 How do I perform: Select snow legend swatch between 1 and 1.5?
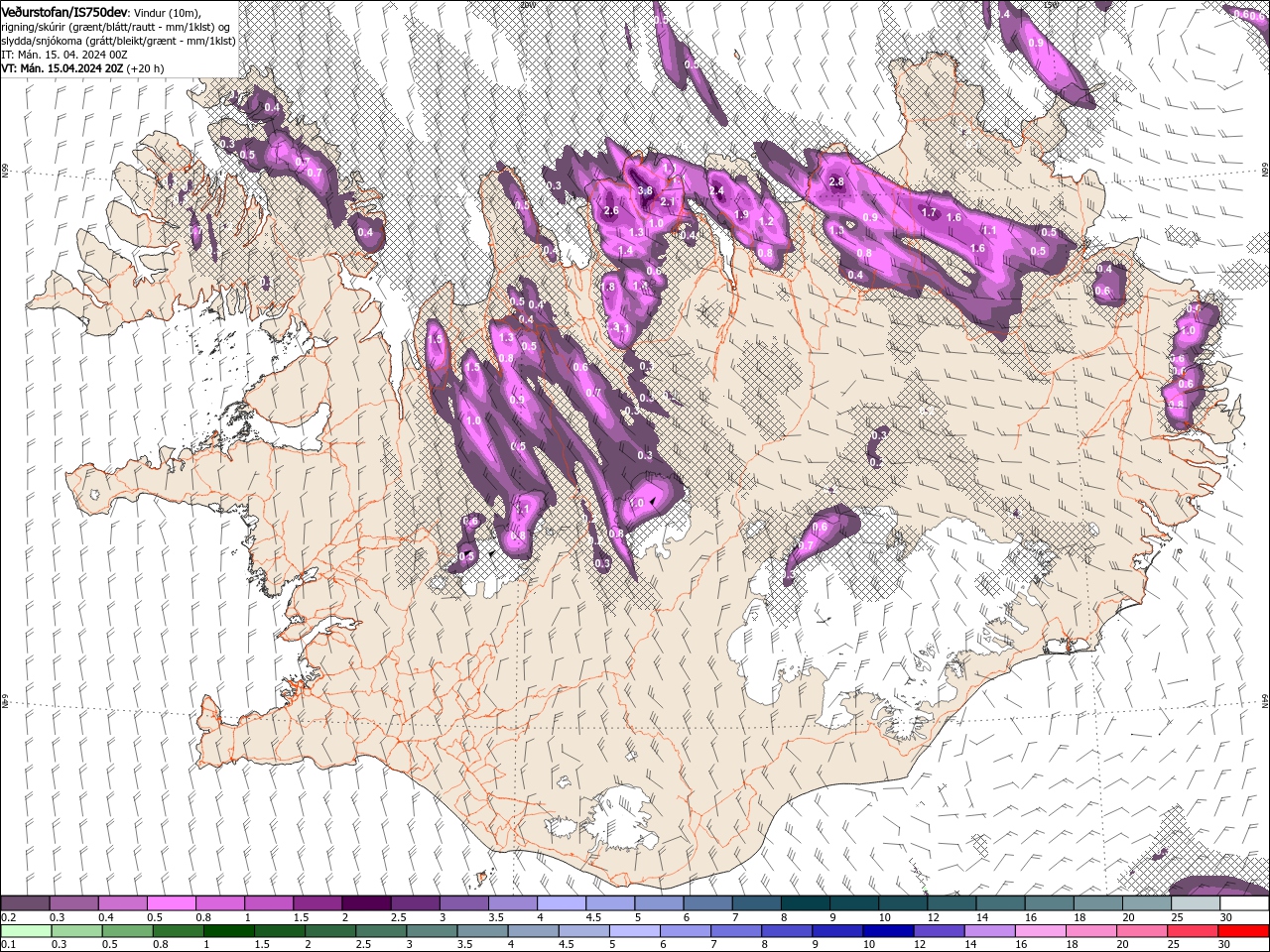point(268,903)
